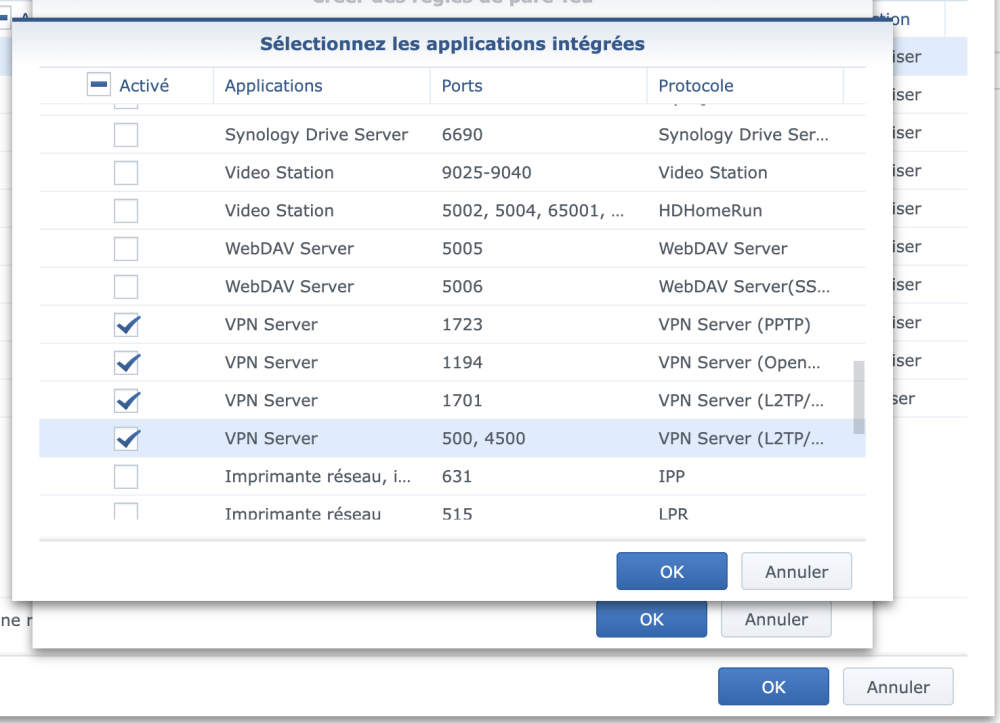
Task: Enable WebDAV Server port 5006 checkbox
Action: [x=126, y=287]
